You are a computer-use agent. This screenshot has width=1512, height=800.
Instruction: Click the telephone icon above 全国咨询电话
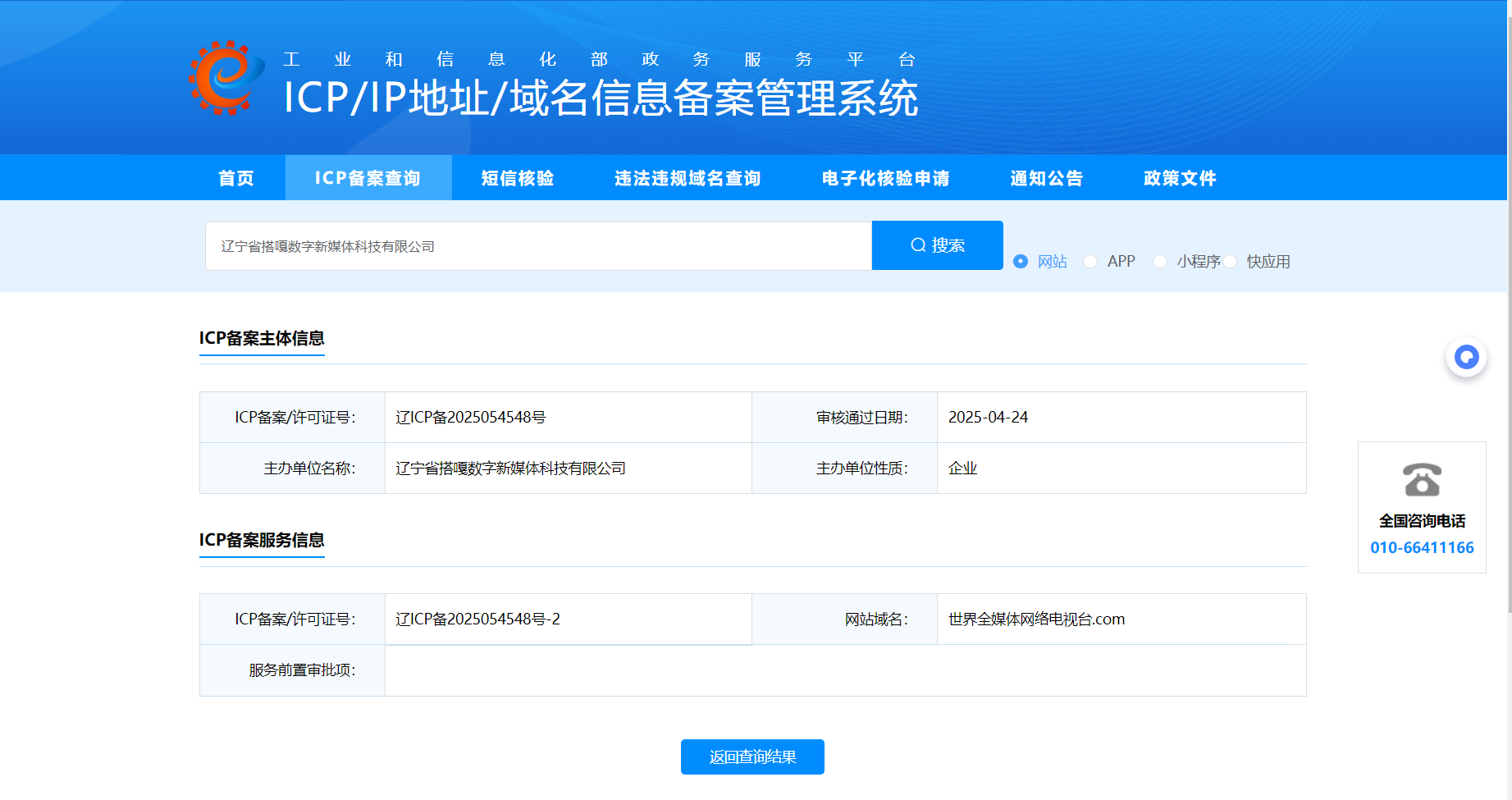point(1421,481)
